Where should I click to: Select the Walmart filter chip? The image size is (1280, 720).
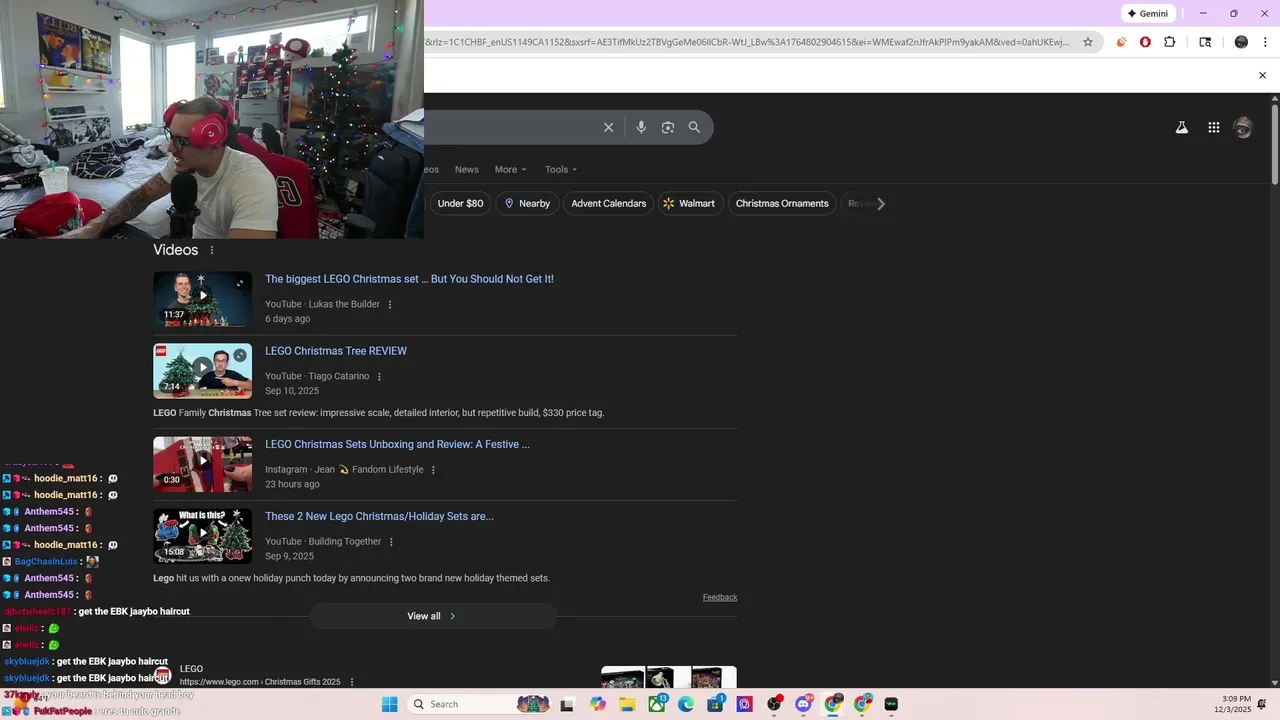pyautogui.click(x=689, y=203)
